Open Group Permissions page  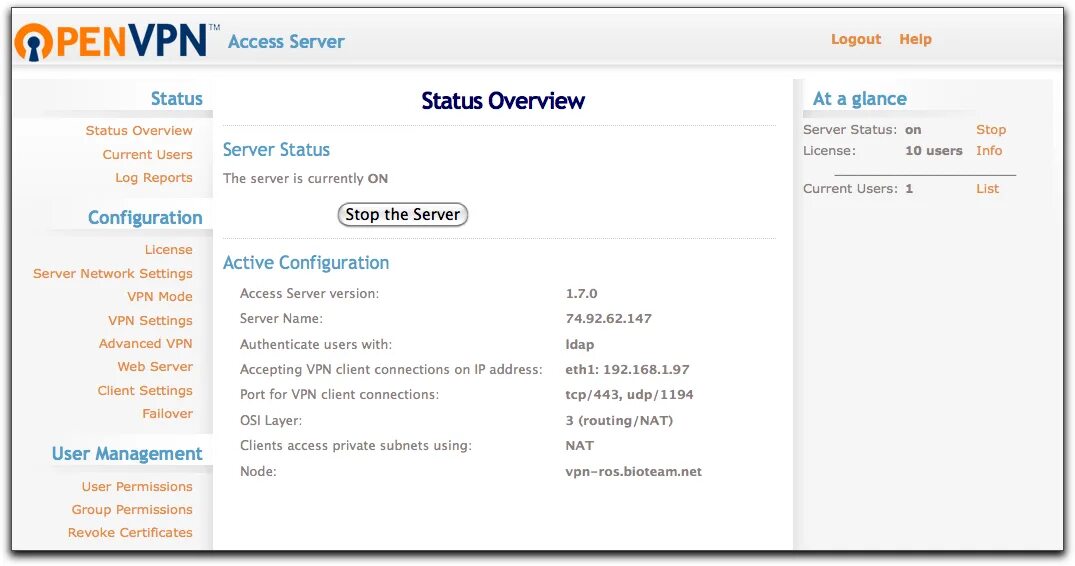coord(132,509)
